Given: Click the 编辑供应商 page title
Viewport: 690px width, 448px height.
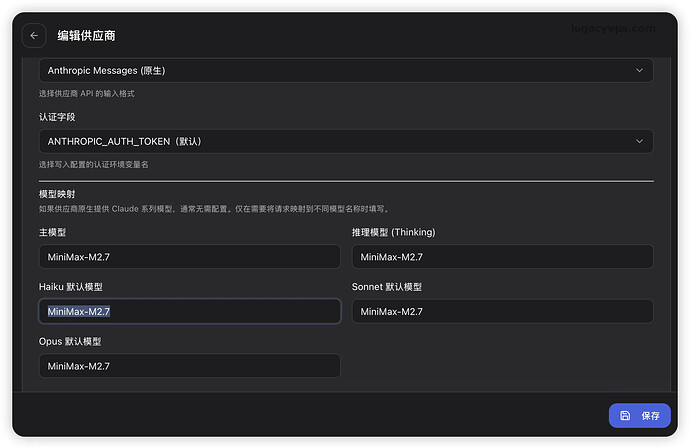Looking at the screenshot, I should 86,36.
